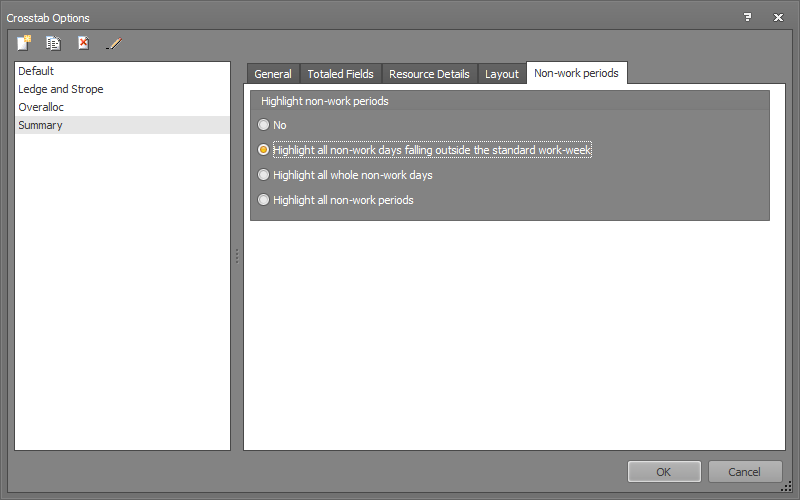Open the Totaled Fields tab
This screenshot has width=800, height=500.
[340, 74]
